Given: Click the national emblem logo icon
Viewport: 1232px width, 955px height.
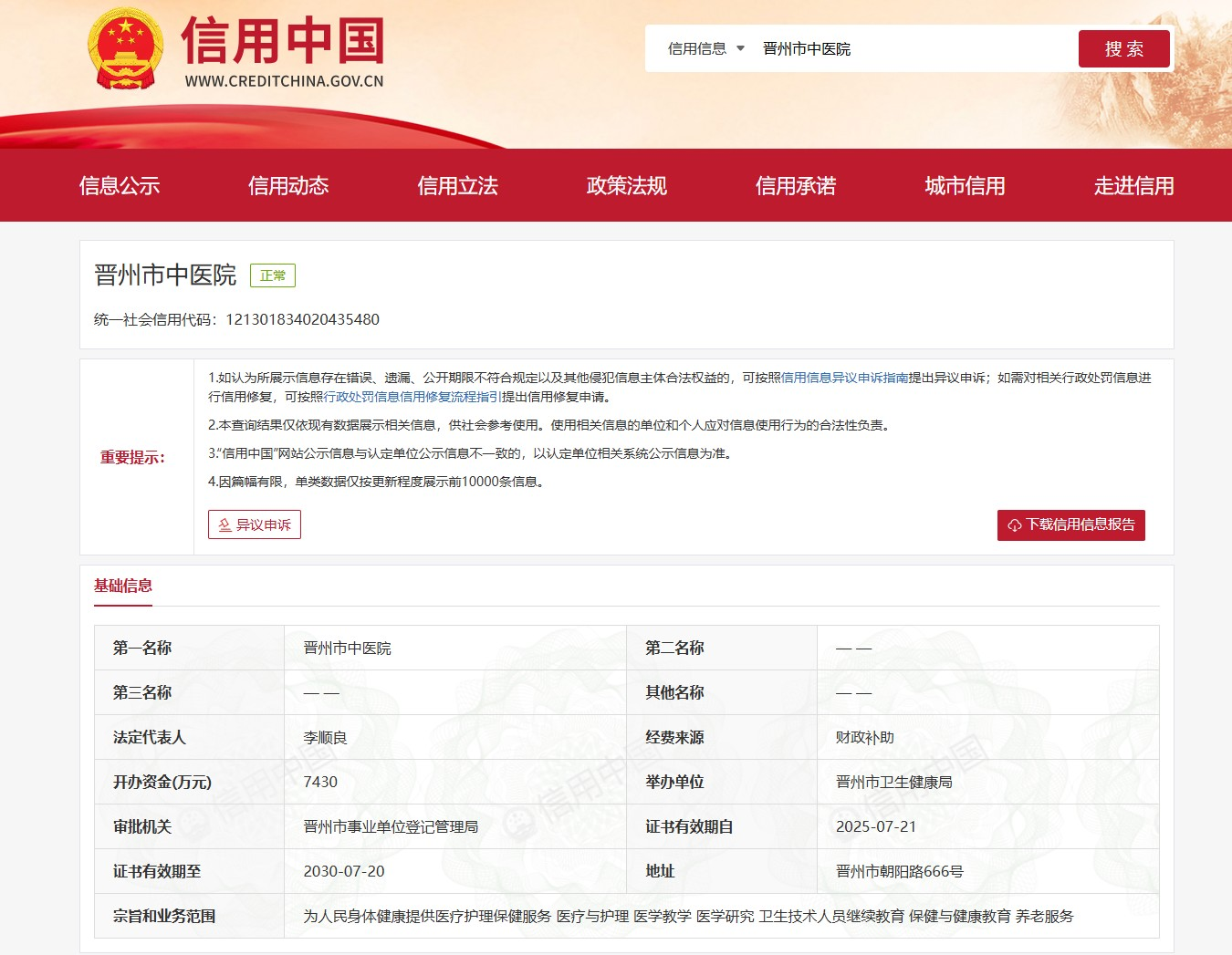Looking at the screenshot, I should tap(126, 49).
